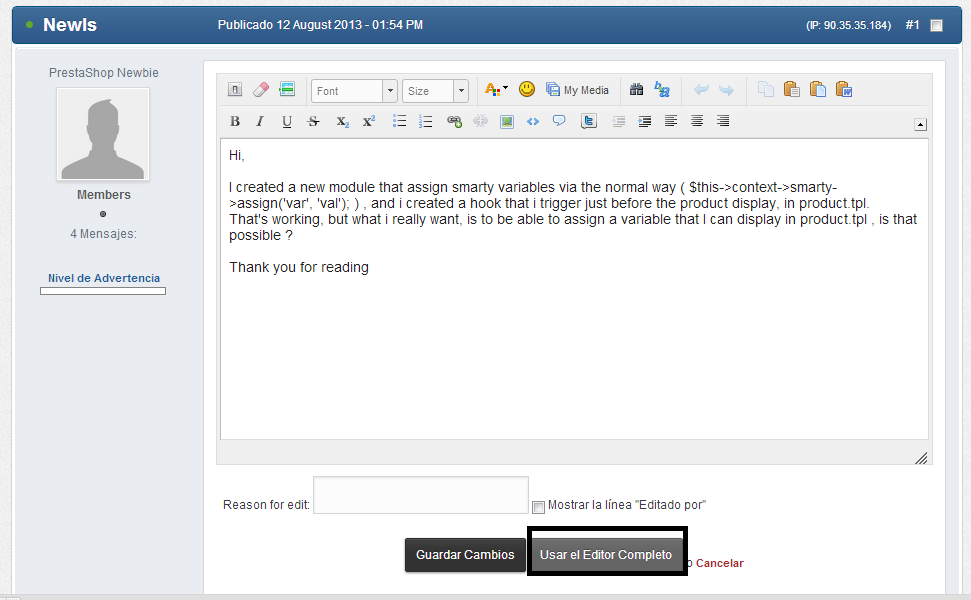The height and width of the screenshot is (600, 971).
Task: Tick the post #1 selection checkbox
Action: [x=936, y=26]
